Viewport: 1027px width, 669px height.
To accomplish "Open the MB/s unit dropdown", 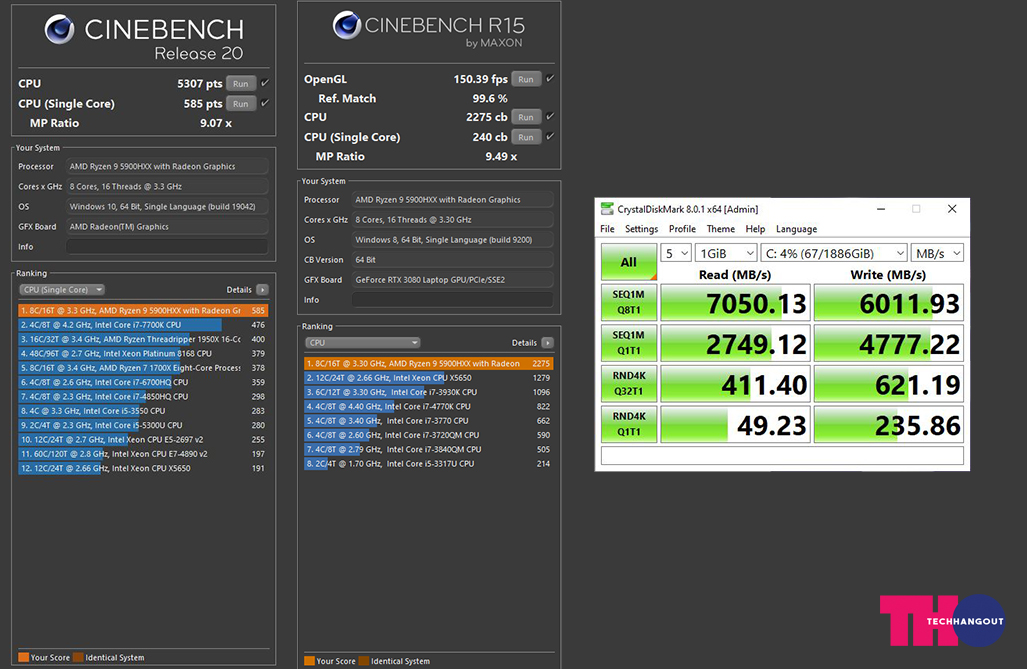I will [x=937, y=253].
